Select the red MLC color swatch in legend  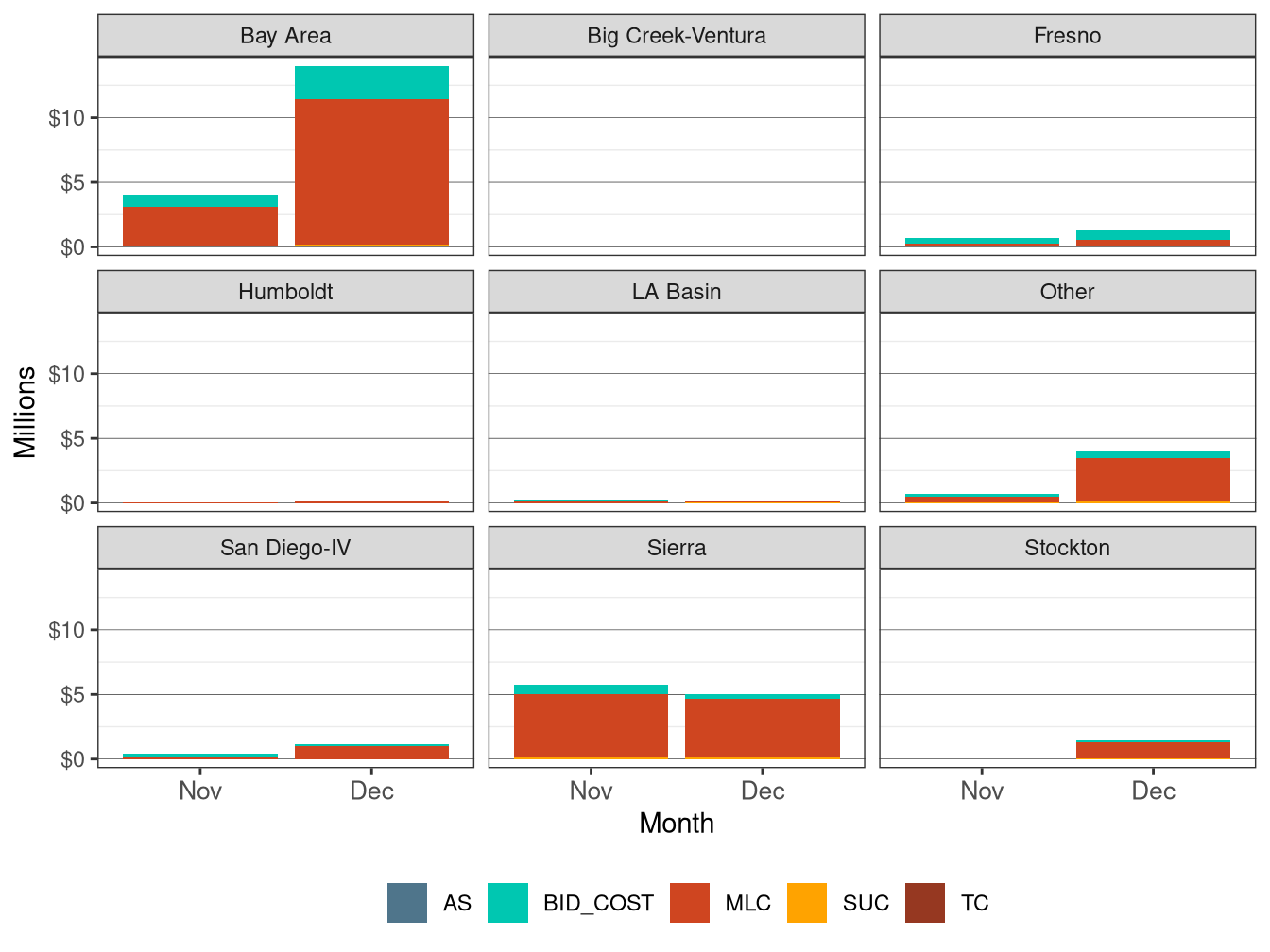click(x=689, y=902)
